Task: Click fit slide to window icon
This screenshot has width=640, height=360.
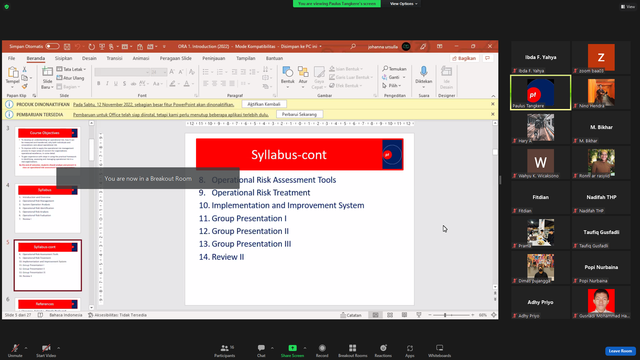Action: coord(493,315)
